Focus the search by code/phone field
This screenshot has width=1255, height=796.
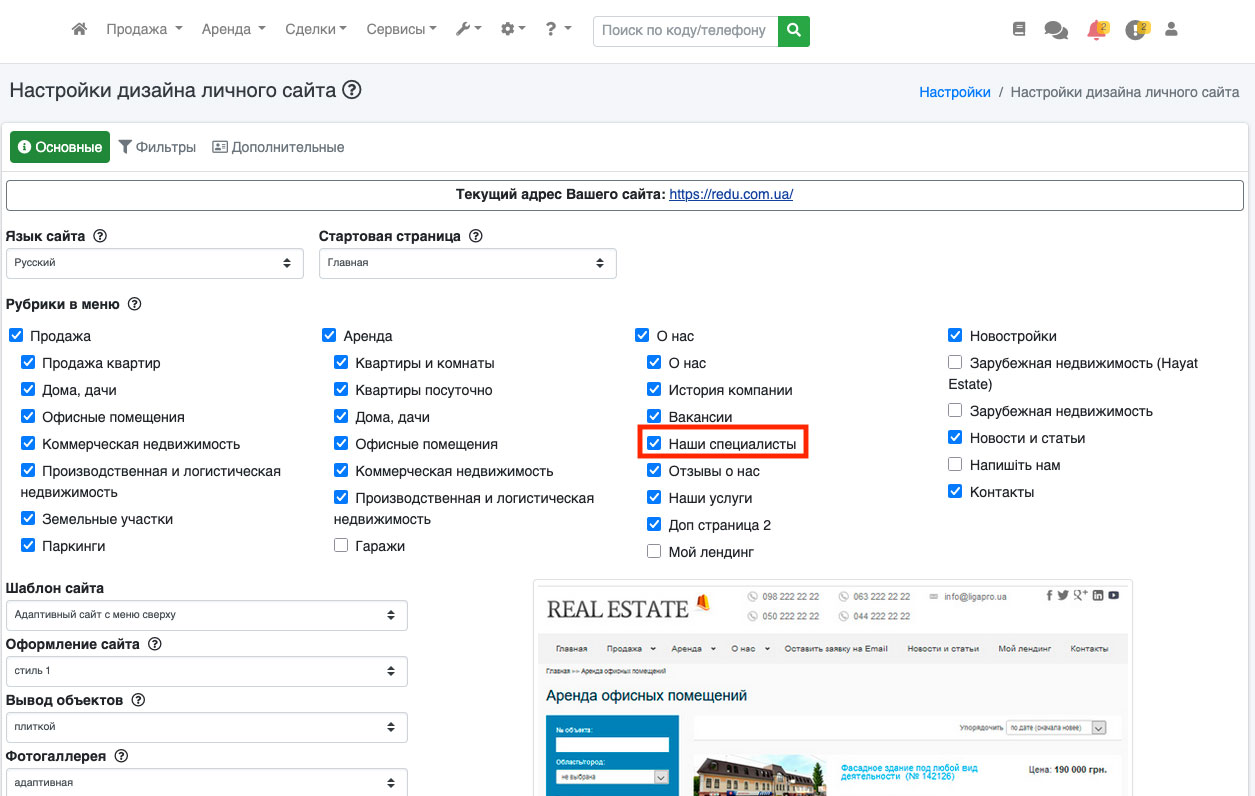pyautogui.click(x=684, y=30)
